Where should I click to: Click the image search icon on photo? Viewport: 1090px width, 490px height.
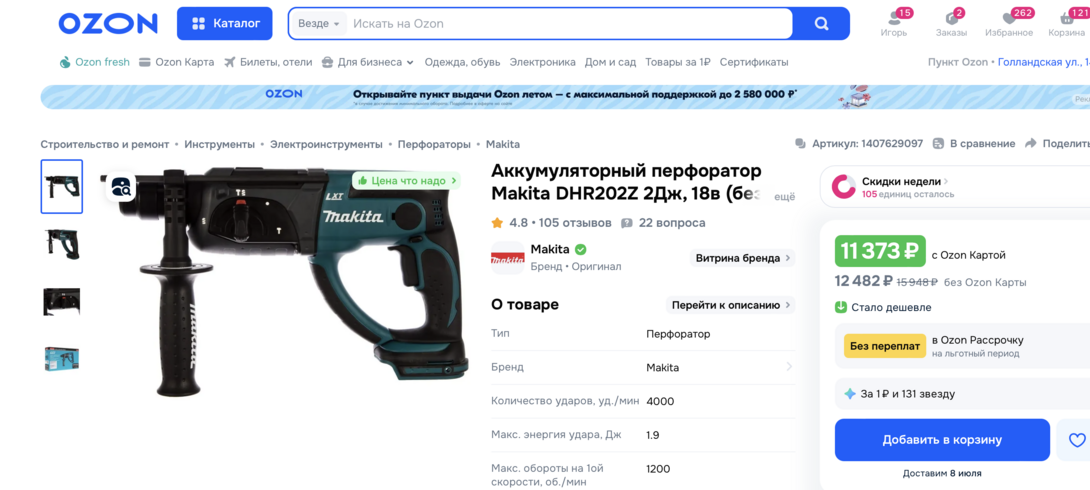pyautogui.click(x=121, y=186)
